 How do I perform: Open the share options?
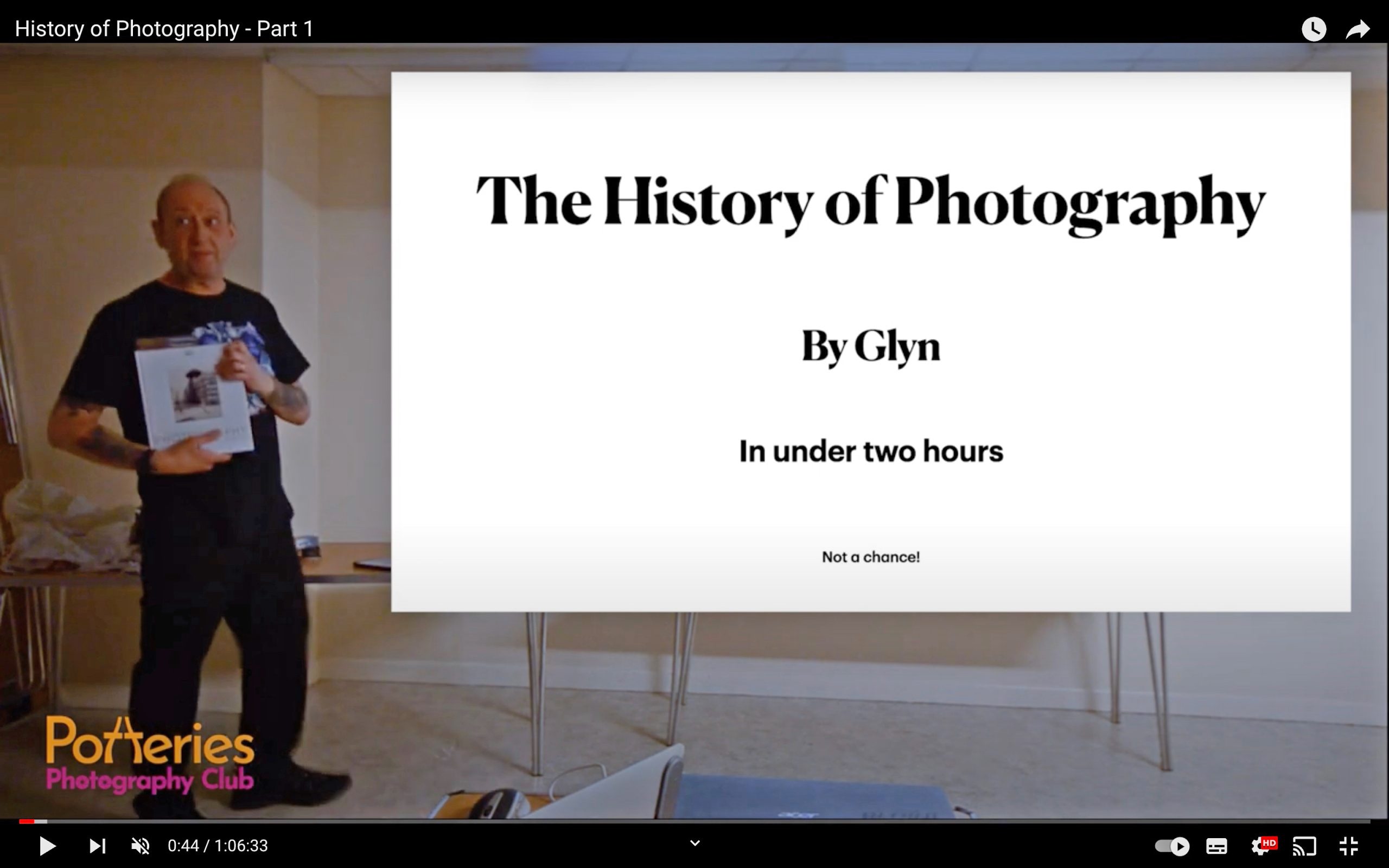1358,29
